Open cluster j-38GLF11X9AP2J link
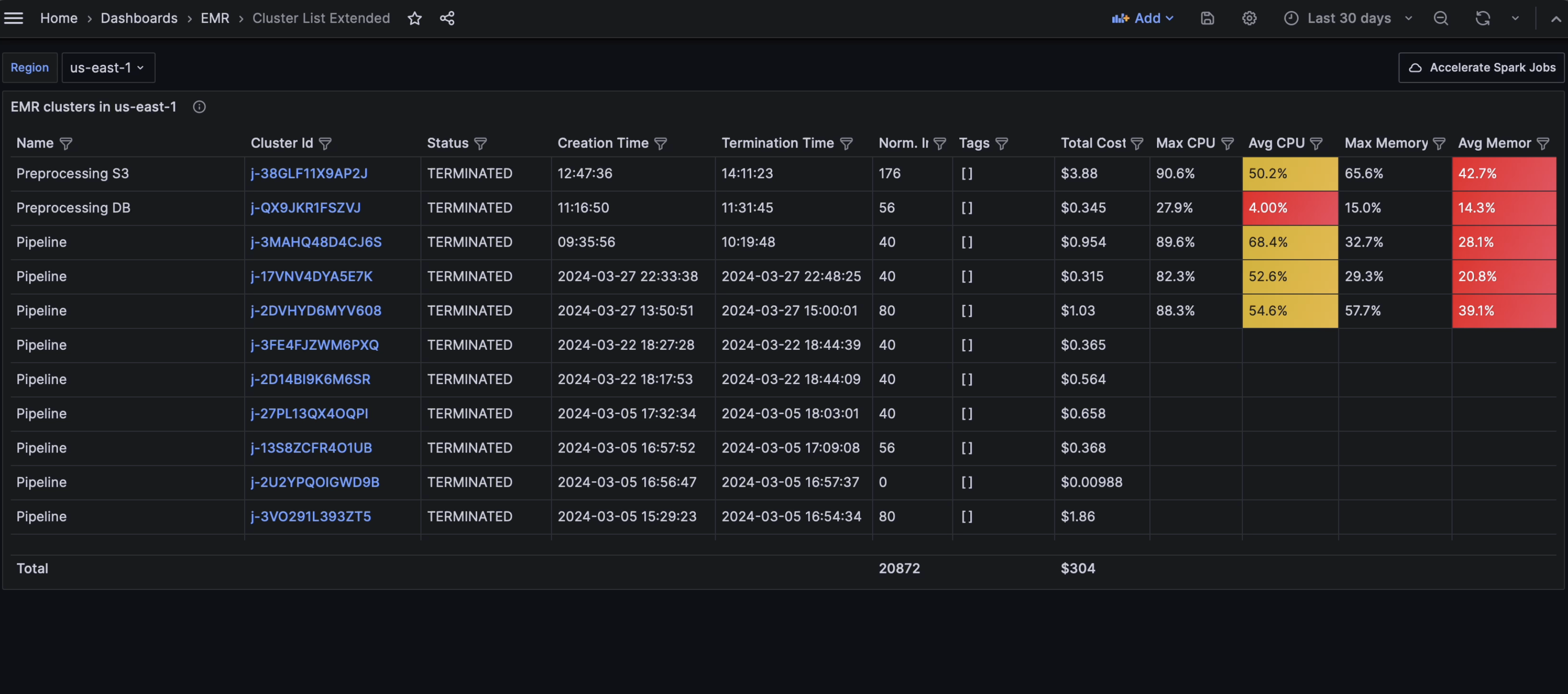The image size is (1568, 694). click(x=309, y=173)
